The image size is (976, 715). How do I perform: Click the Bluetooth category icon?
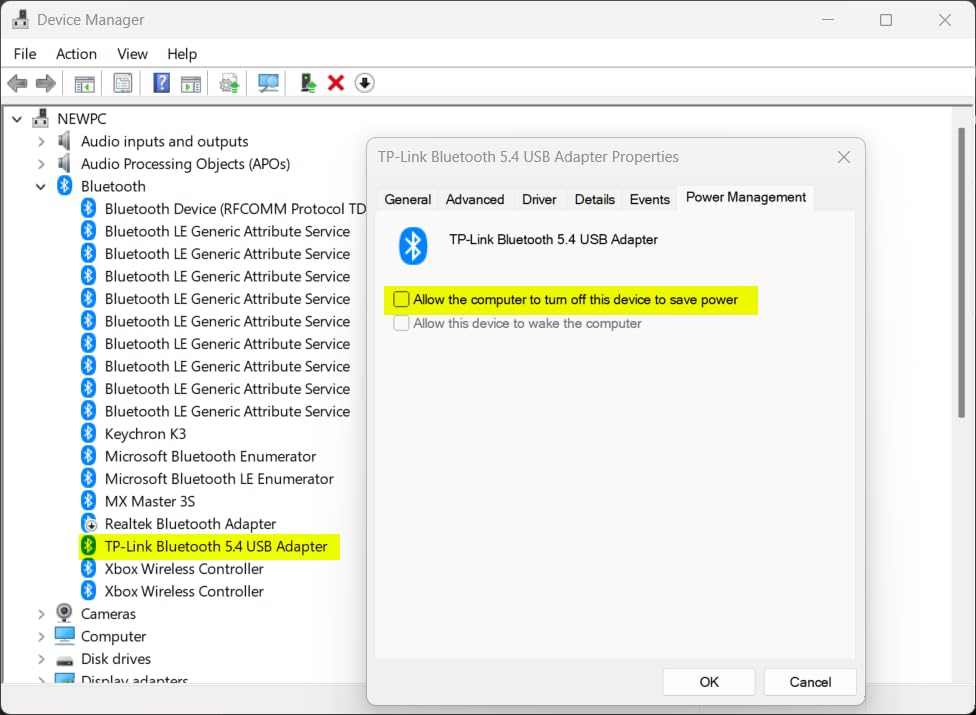coord(65,185)
